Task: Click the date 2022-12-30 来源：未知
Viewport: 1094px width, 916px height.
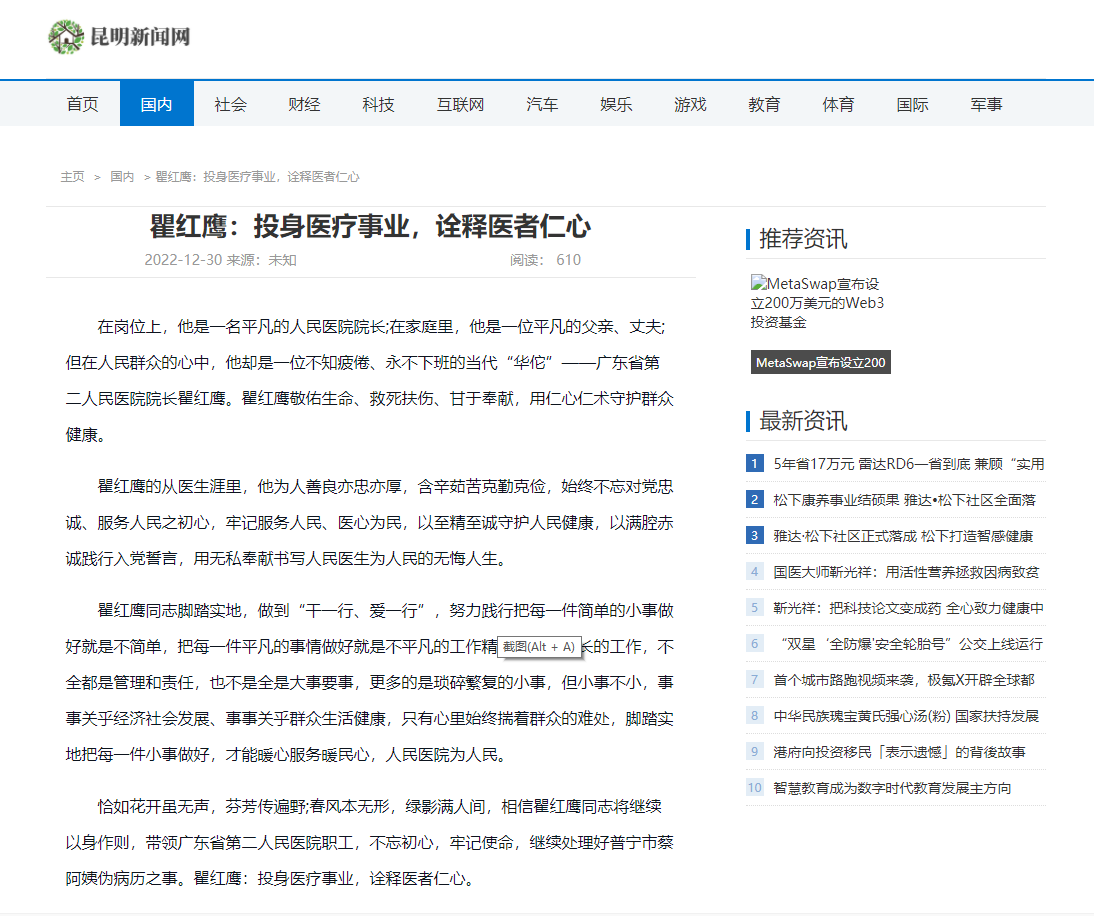Action: click(x=220, y=260)
